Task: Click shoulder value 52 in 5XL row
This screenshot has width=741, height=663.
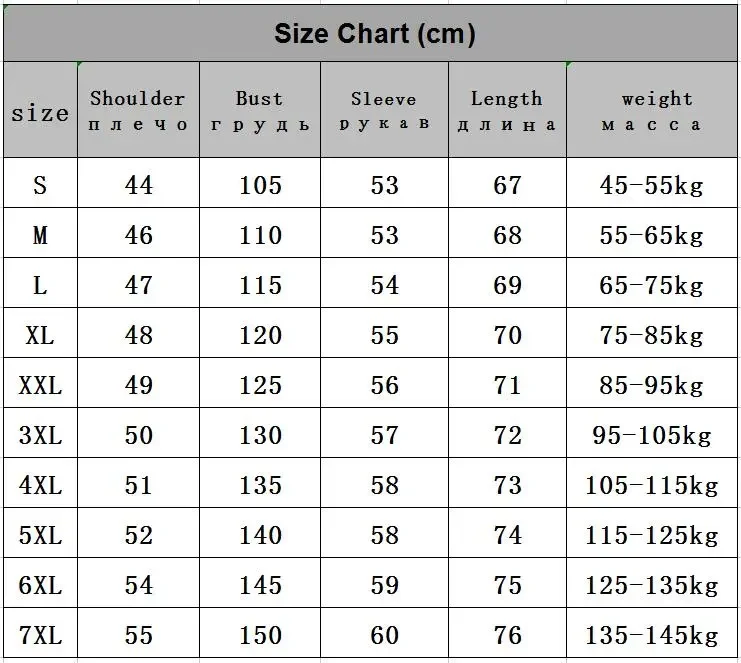Action: [x=138, y=535]
